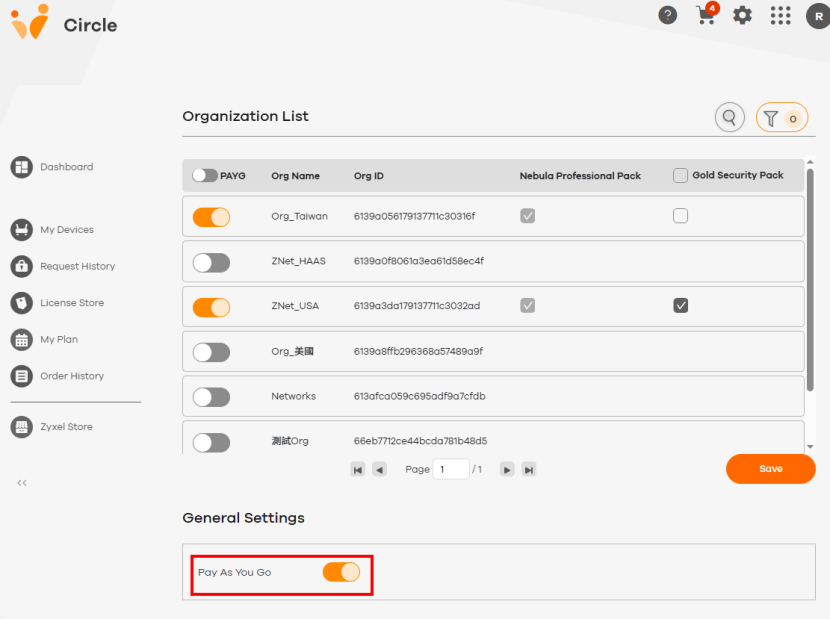This screenshot has width=830, height=619.
Task: Collapse the sidebar with the double chevron
Action: click(x=22, y=482)
